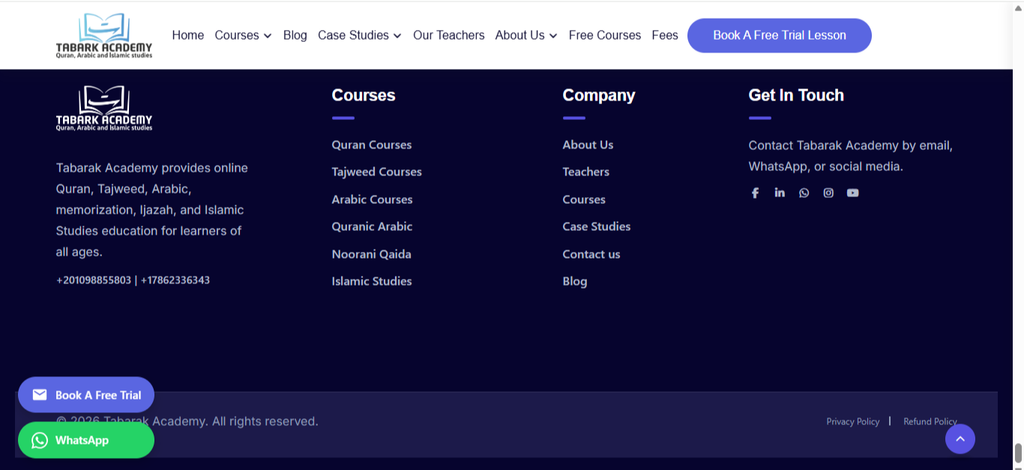Open Contact us footer link

coord(591,254)
